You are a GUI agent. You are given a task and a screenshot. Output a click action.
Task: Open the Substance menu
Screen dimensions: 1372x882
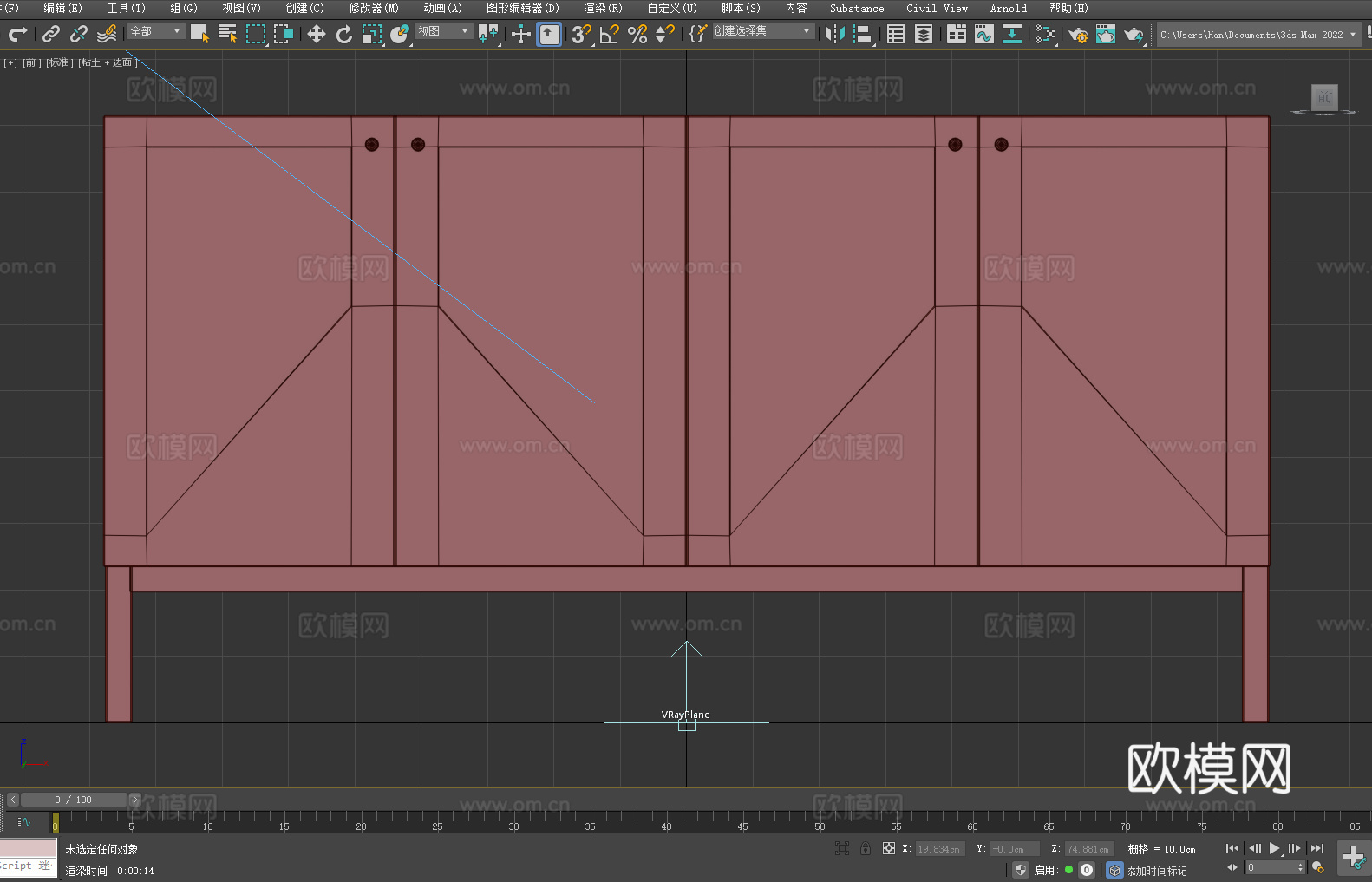tap(857, 8)
